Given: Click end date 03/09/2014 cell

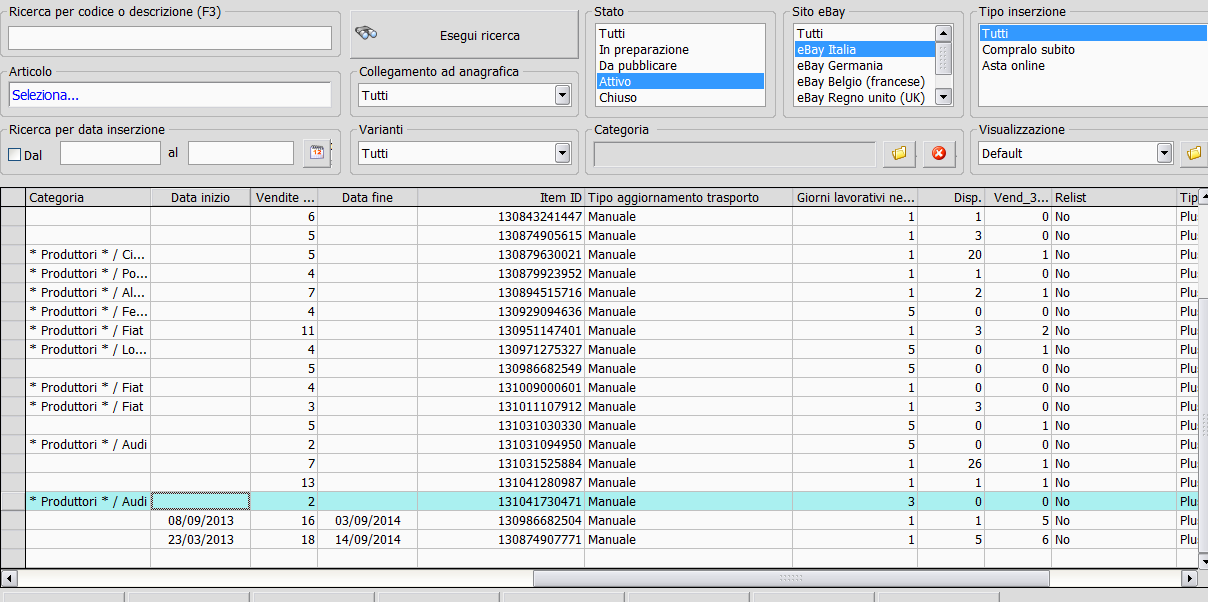Looking at the screenshot, I should tap(367, 520).
